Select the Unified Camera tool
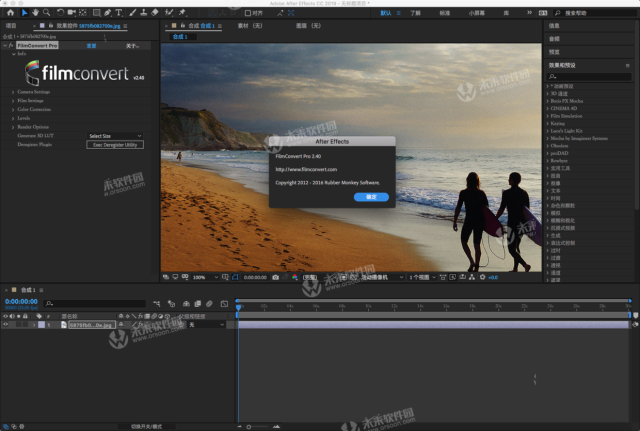Image resolution: width=640 pixels, height=431 pixels. (x=72, y=13)
